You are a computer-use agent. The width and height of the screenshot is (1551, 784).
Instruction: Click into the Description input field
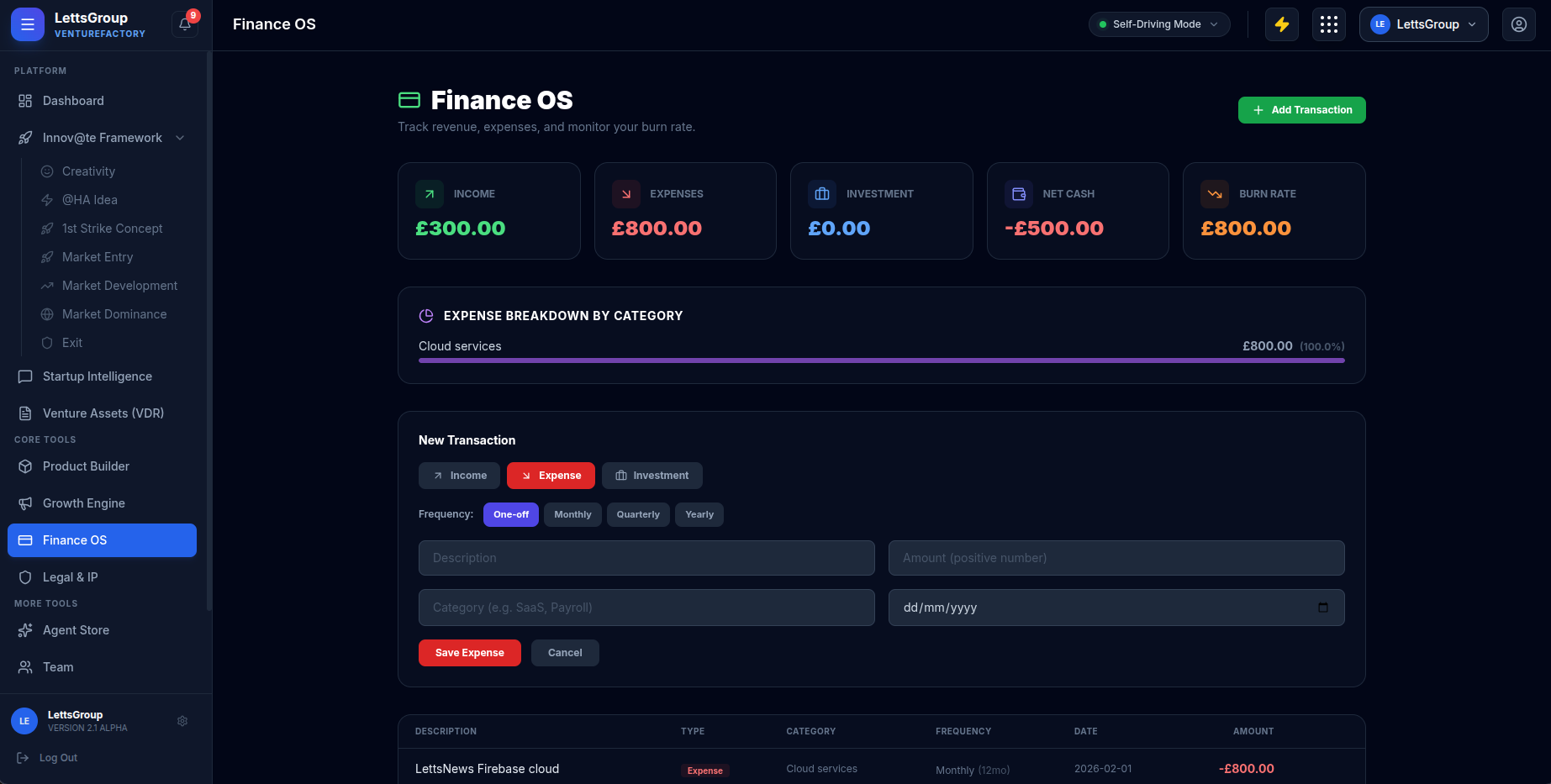click(x=646, y=558)
